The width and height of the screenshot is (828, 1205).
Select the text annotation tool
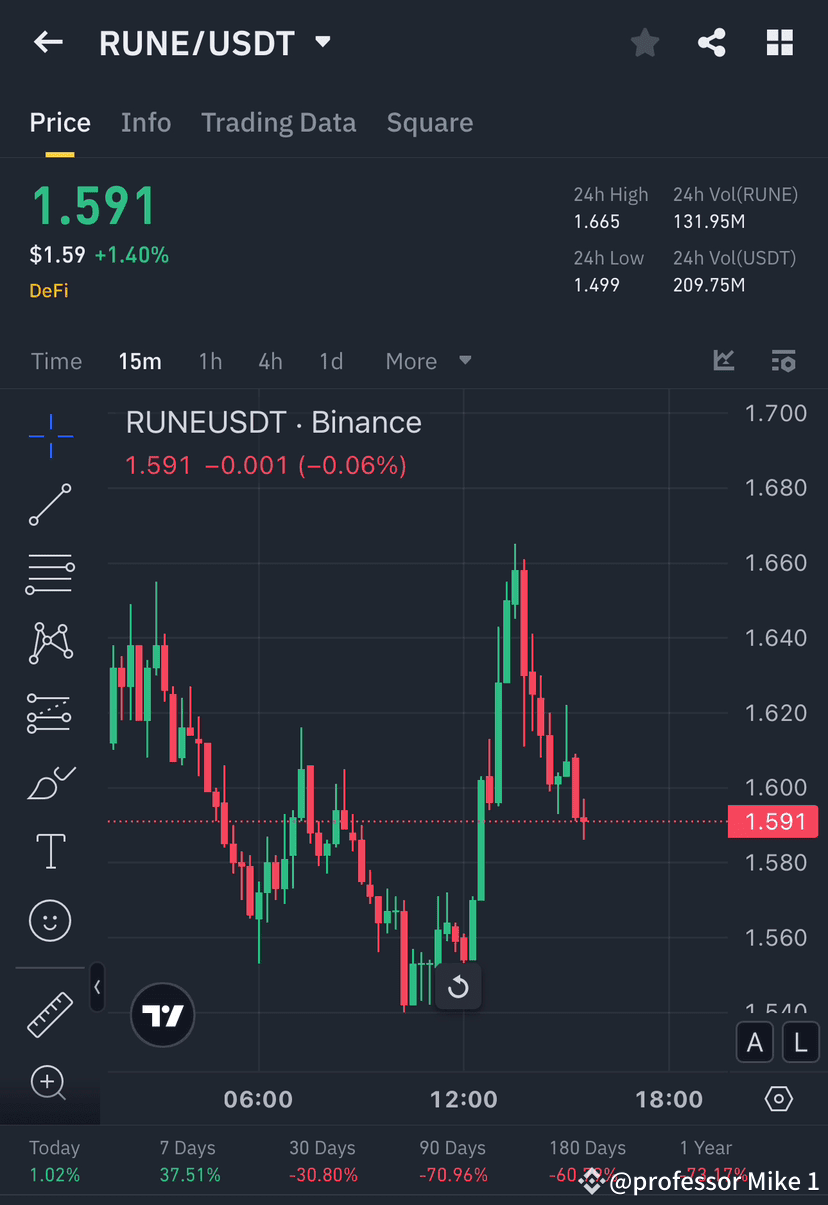tap(50, 851)
